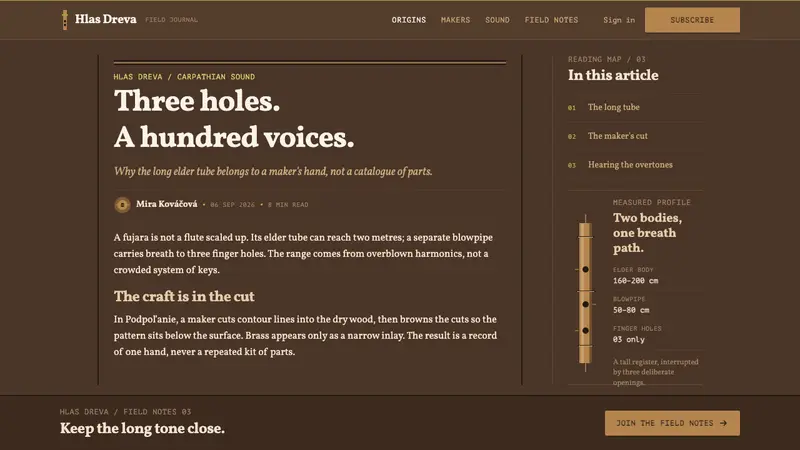The height and width of the screenshot is (450, 800).
Task: Jump to 'The maker's cut' section
Action: [617, 136]
